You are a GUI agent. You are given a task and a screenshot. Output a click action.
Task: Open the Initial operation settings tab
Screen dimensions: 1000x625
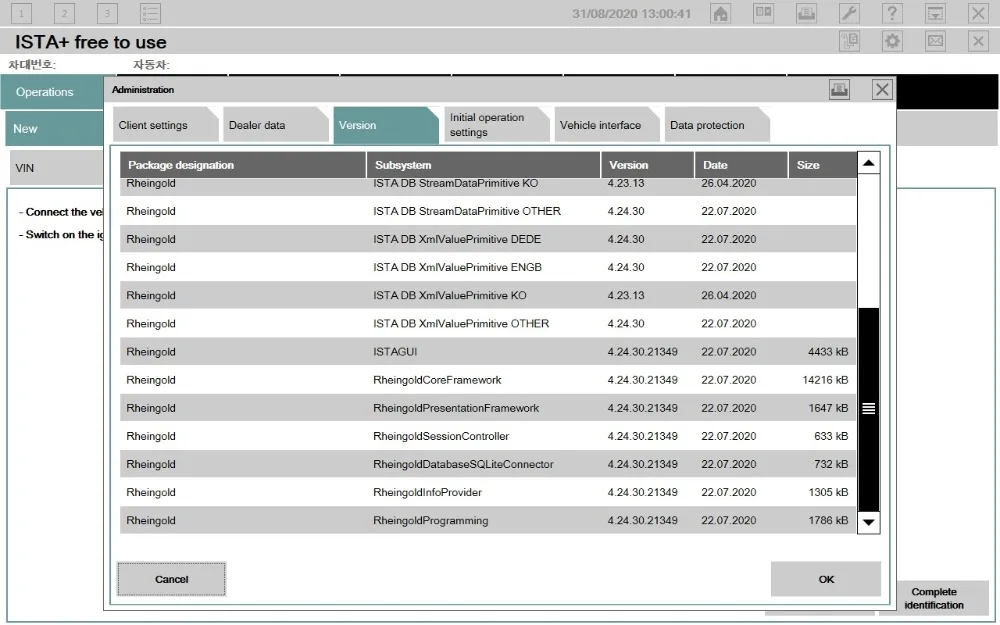(x=496, y=125)
